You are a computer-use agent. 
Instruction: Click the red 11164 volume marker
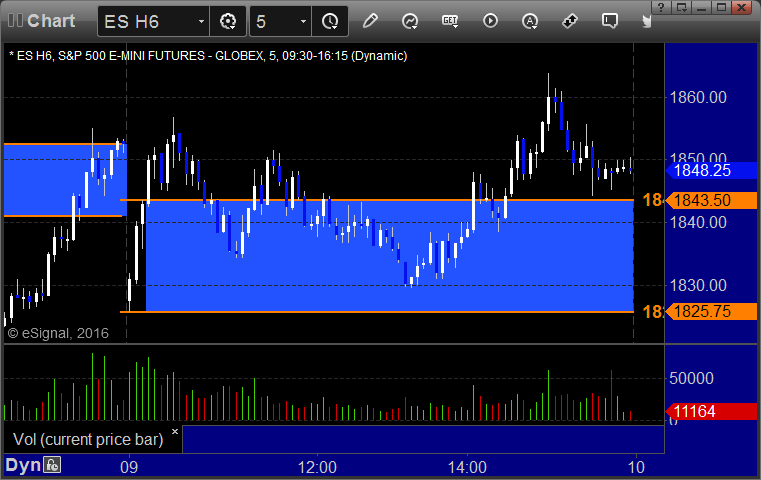coord(711,411)
